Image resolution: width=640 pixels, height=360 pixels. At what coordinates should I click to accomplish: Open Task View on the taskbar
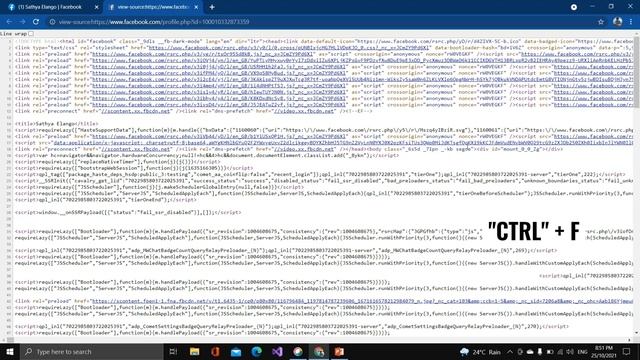coord(173,351)
